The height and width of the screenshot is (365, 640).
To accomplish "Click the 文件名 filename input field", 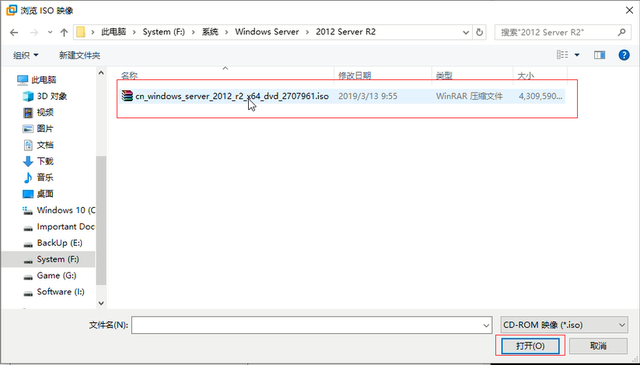I will 311,325.
